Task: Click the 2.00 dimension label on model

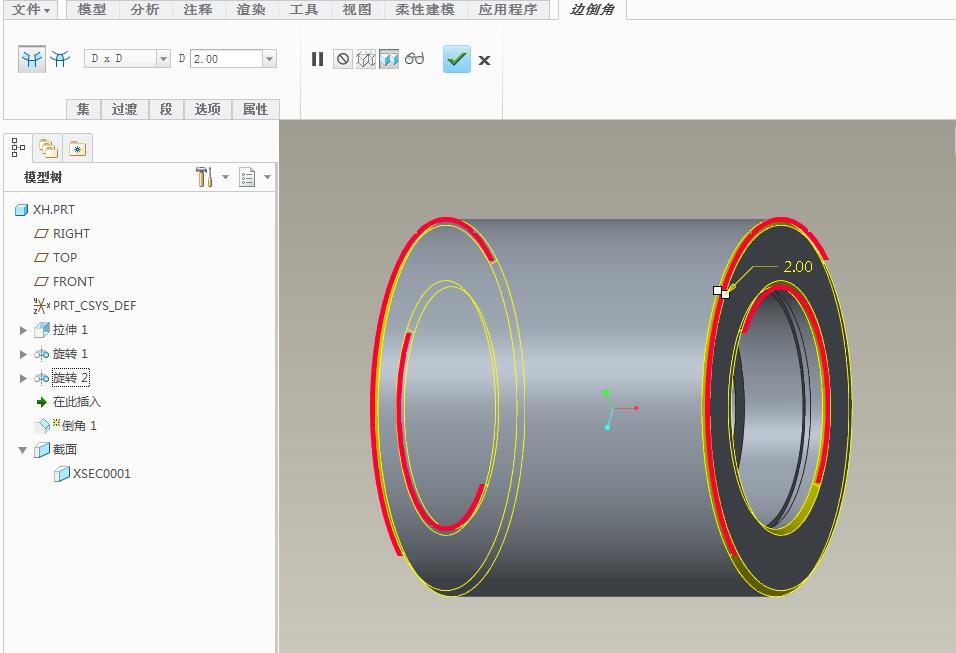Action: click(x=798, y=266)
